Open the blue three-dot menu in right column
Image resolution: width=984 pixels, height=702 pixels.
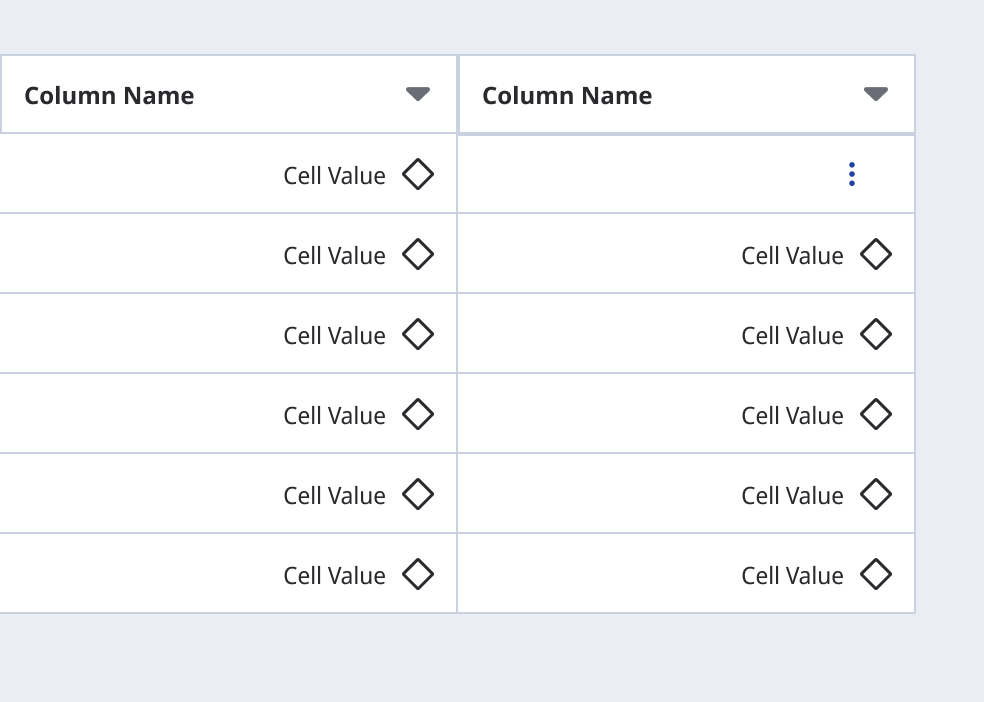tap(851, 174)
